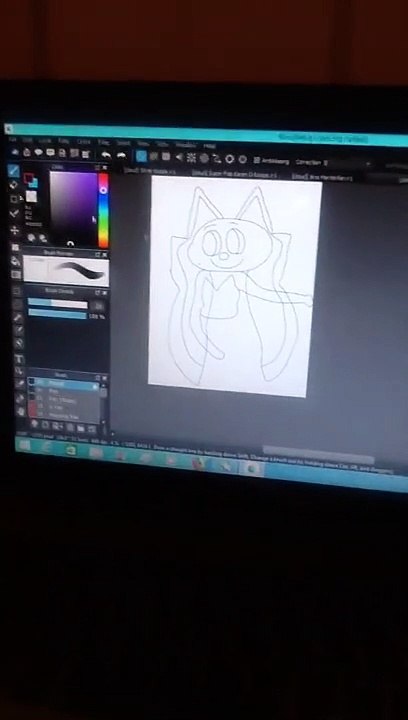
Task: Select the Move tool cross icon
Action: tap(15, 230)
